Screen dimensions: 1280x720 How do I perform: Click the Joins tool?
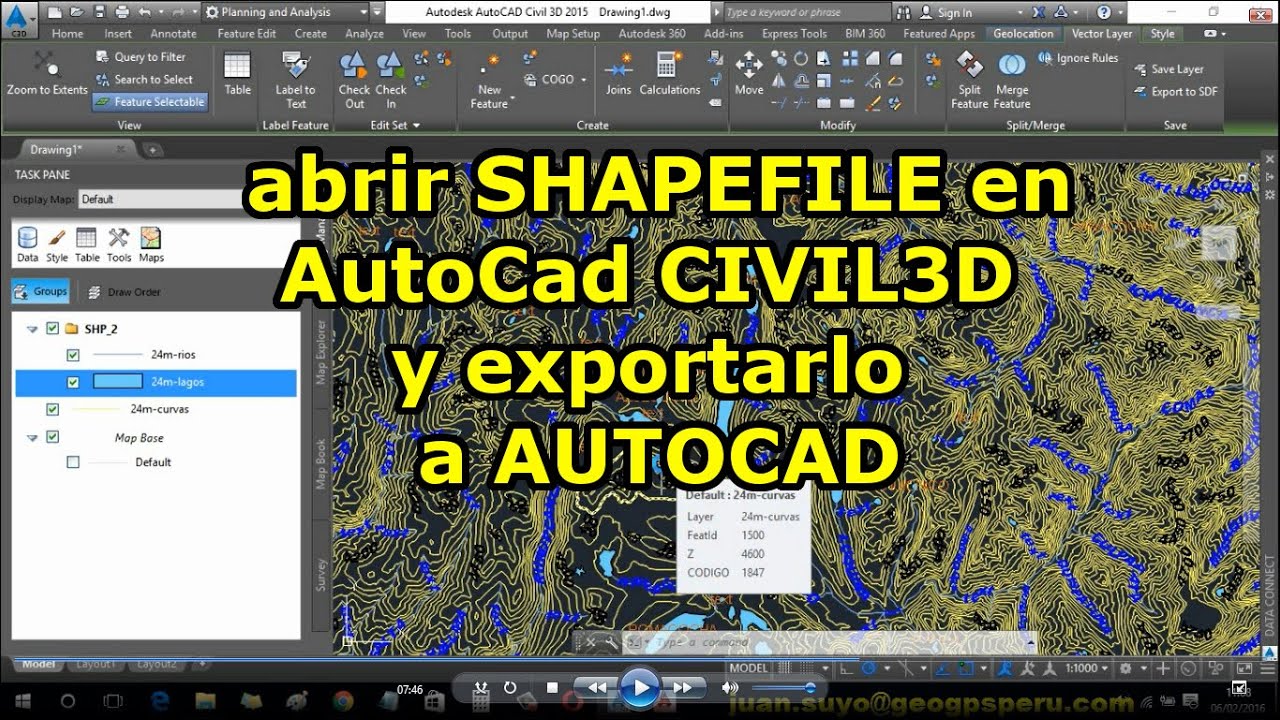[619, 74]
